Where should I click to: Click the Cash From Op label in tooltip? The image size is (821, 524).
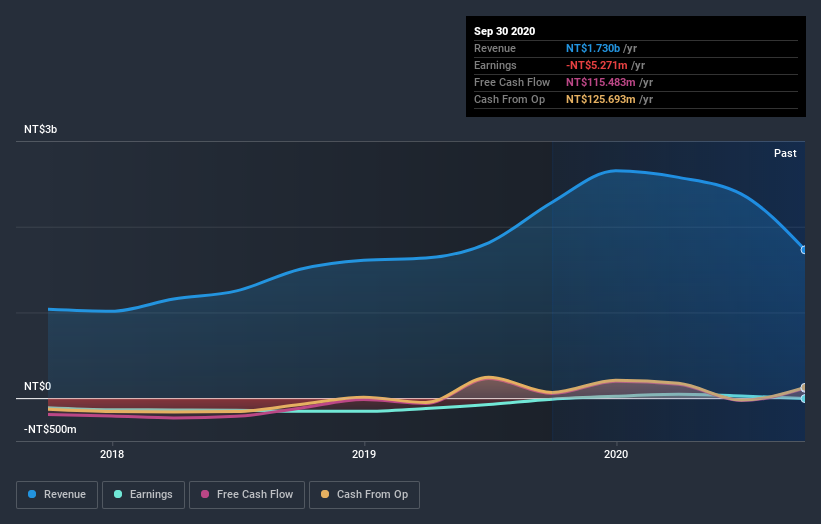(509, 99)
